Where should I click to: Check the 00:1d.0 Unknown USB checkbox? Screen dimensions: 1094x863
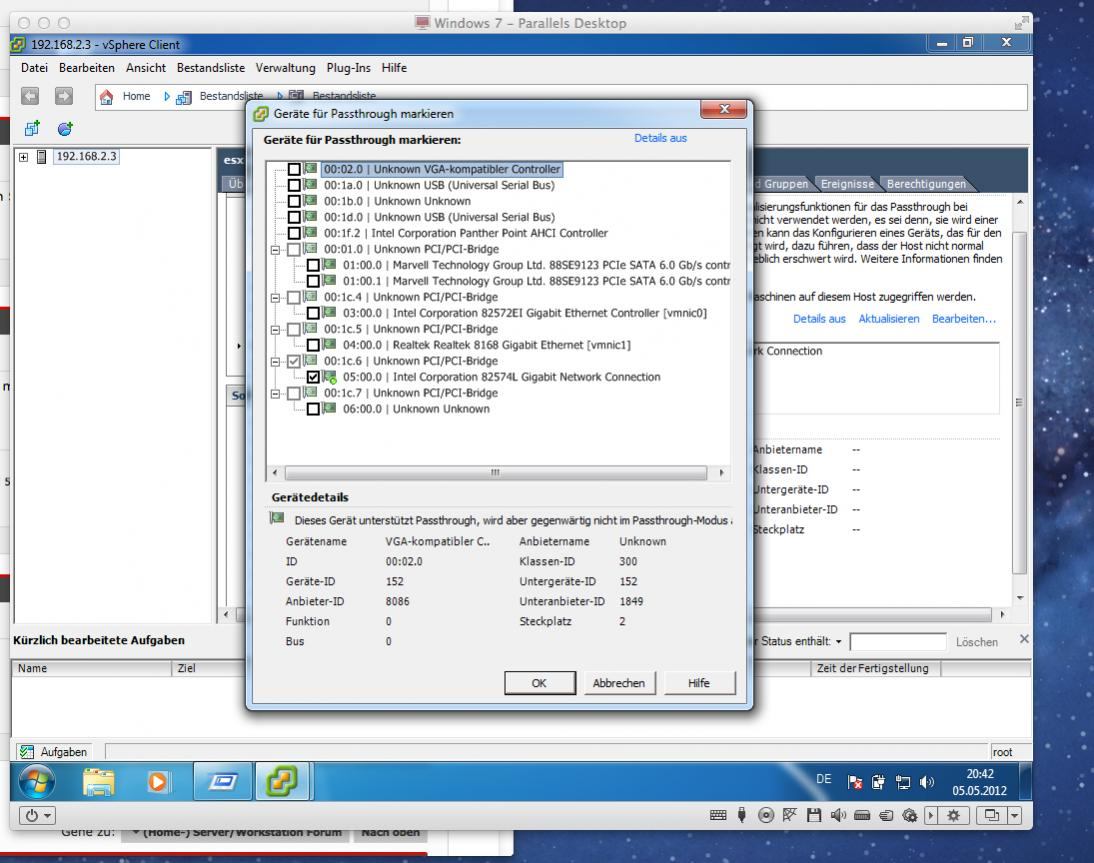(x=294, y=218)
